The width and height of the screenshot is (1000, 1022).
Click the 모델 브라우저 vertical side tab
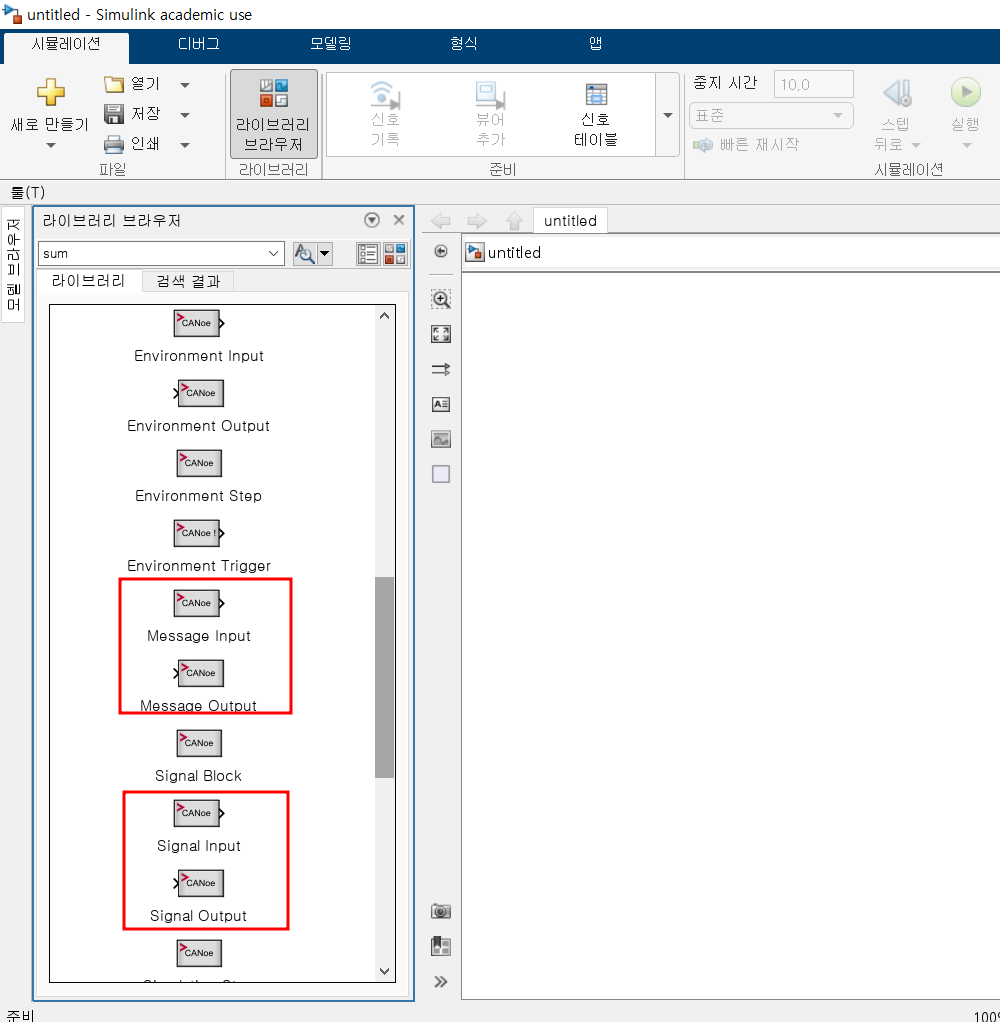click(13, 265)
